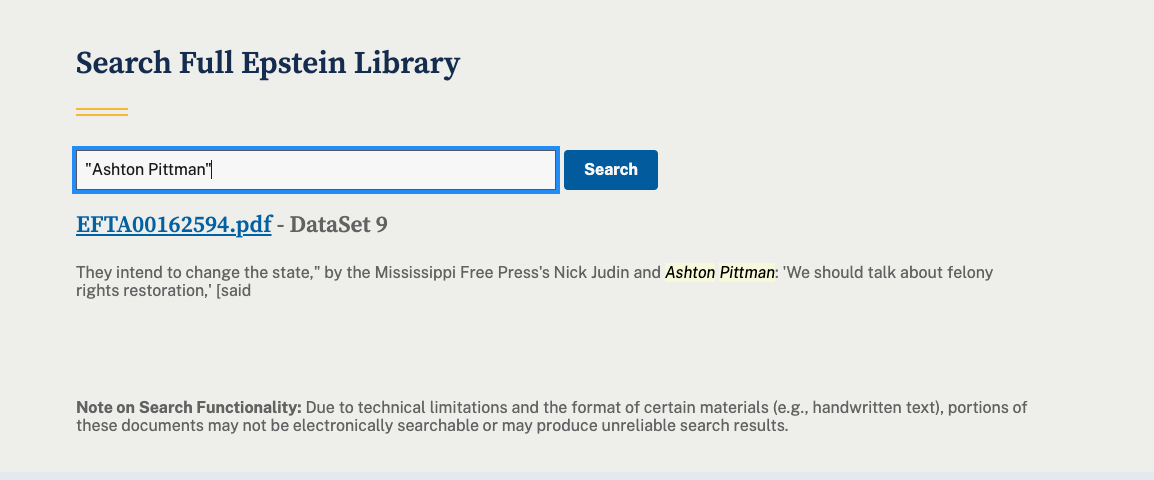Click the "DataSet 9" label

point(338,225)
